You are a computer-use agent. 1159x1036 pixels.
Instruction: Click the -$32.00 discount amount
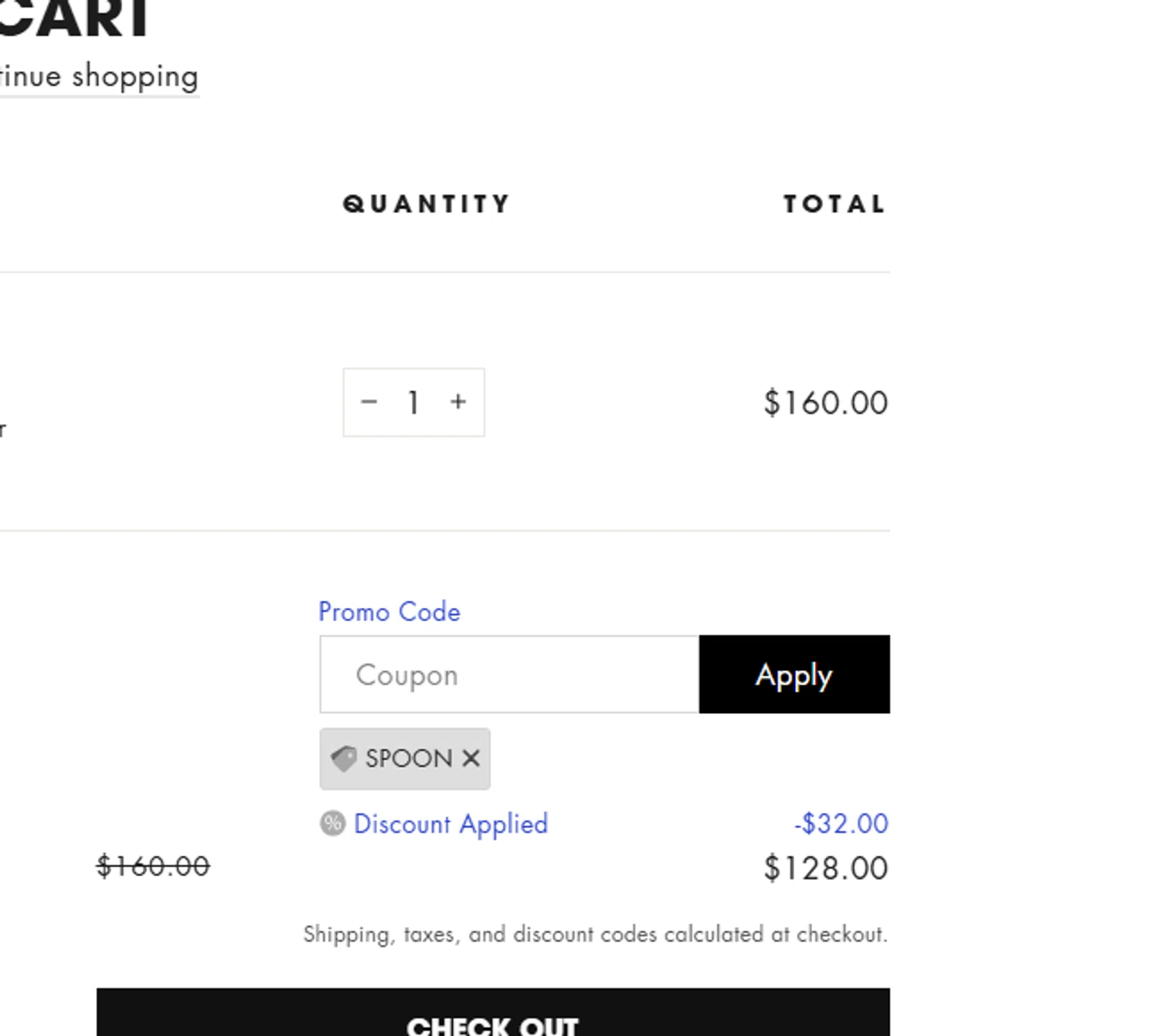click(x=841, y=824)
